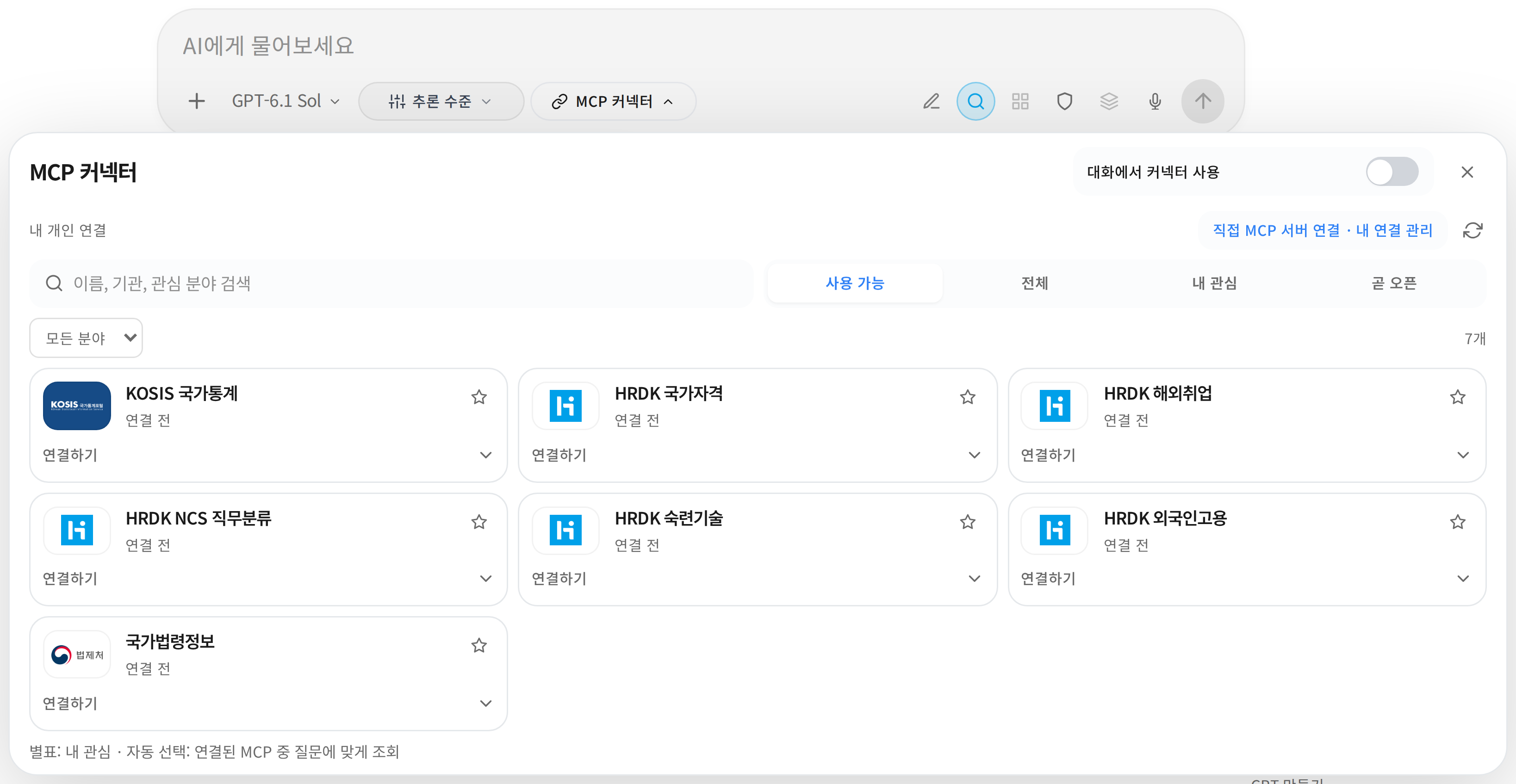
Task: Click 연결하기 for 국가법령정보
Action: coord(70,703)
